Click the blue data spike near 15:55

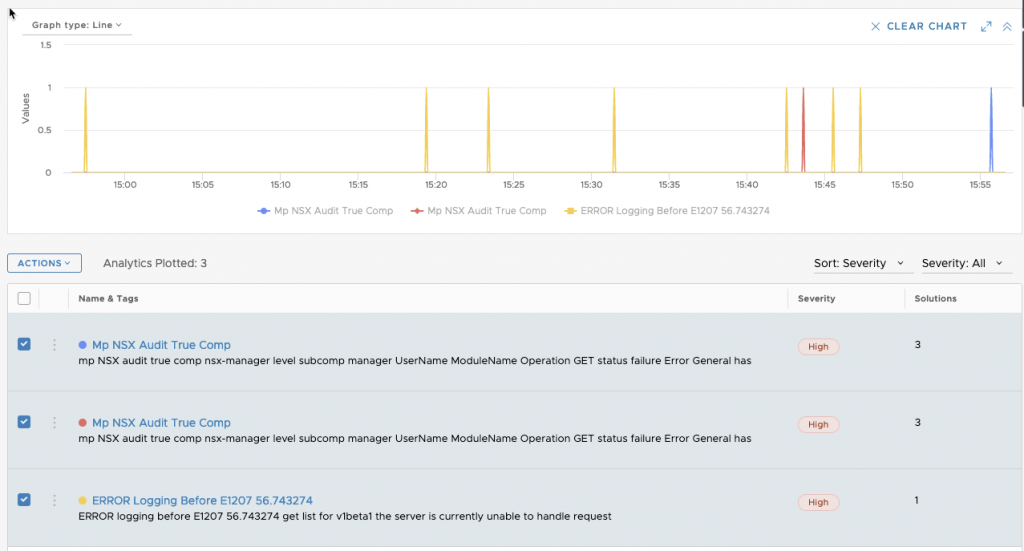coord(991,130)
